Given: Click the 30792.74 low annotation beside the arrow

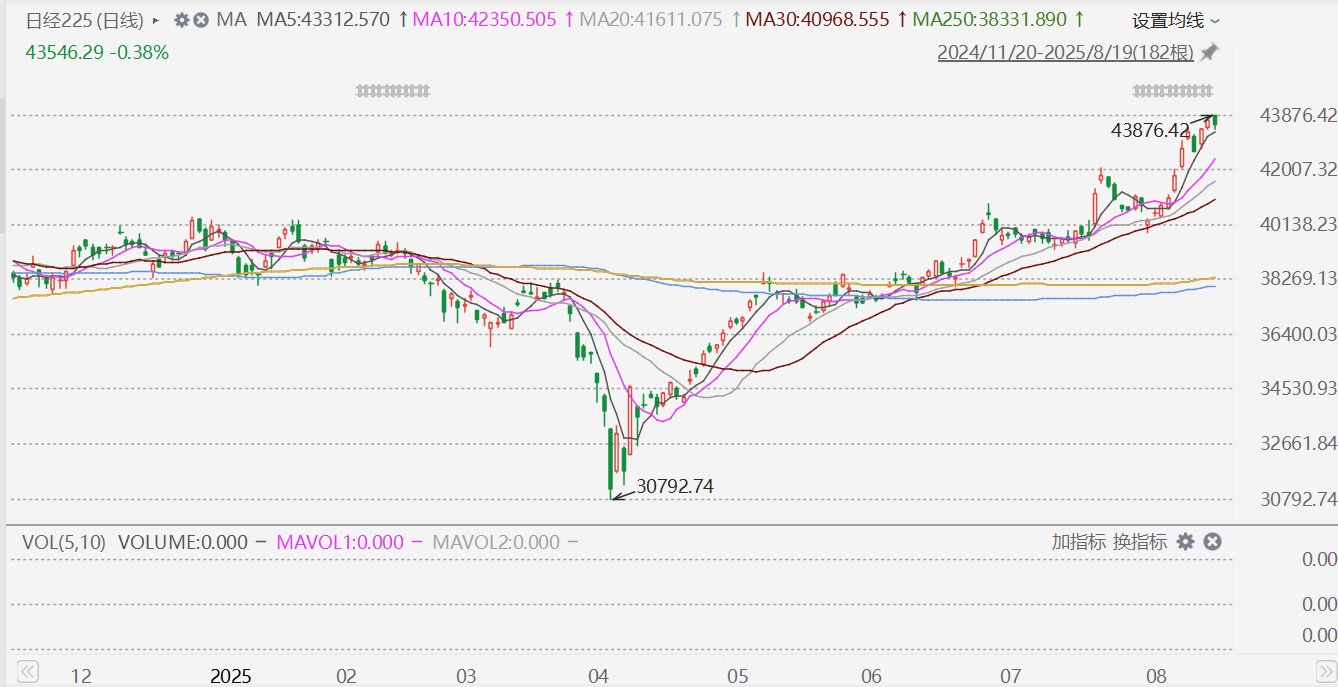Looking at the screenshot, I should click(676, 486).
